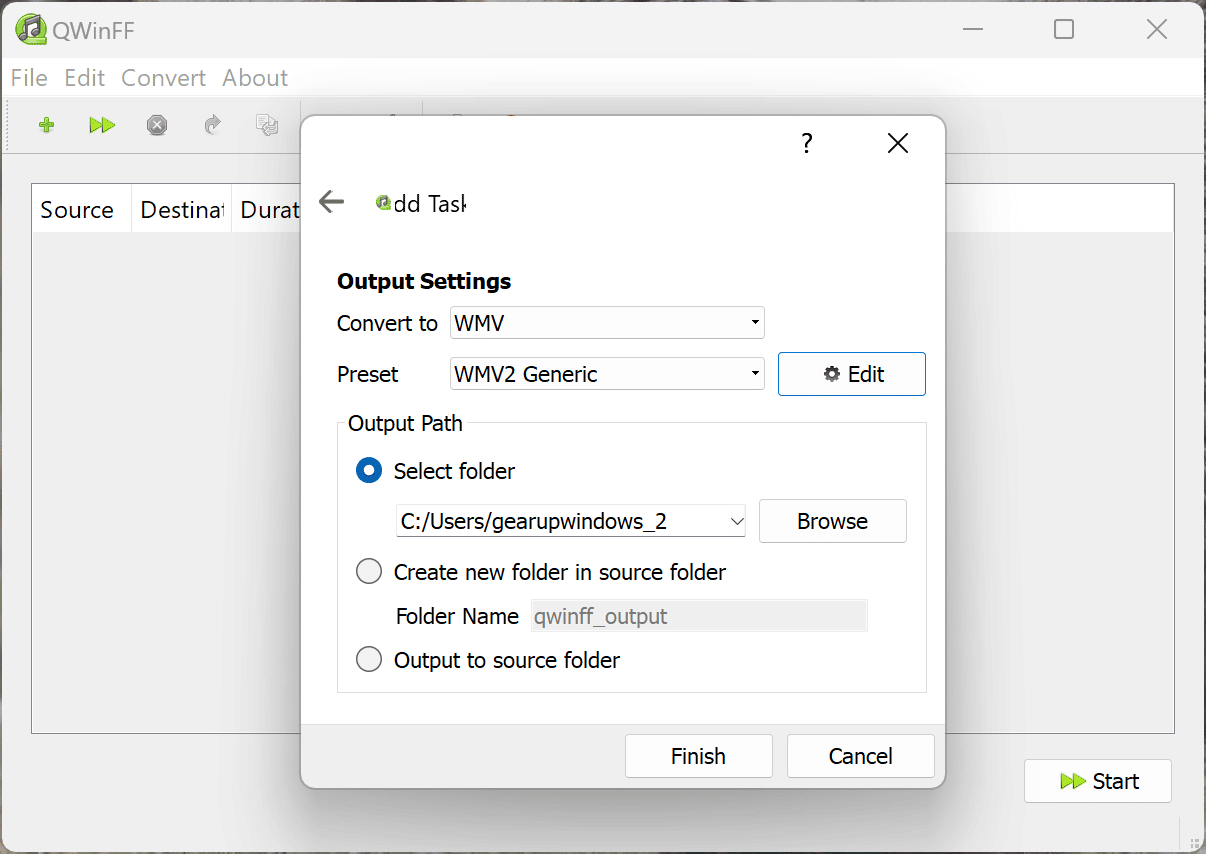Open the WMV2 Generic preset dropdown
Image resolution: width=1206 pixels, height=854 pixels.
(x=607, y=374)
